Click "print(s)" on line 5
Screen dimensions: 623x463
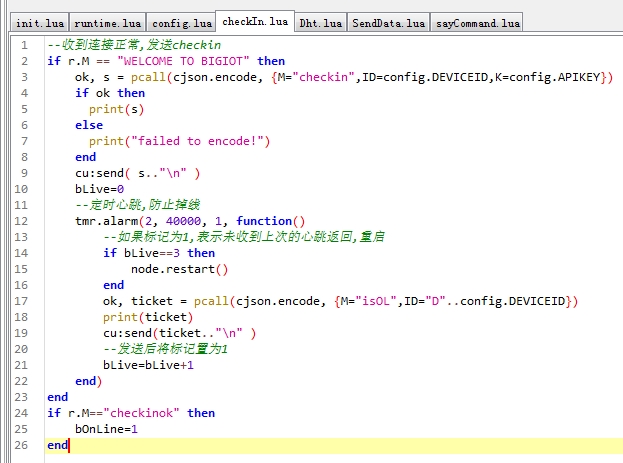(x=116, y=109)
